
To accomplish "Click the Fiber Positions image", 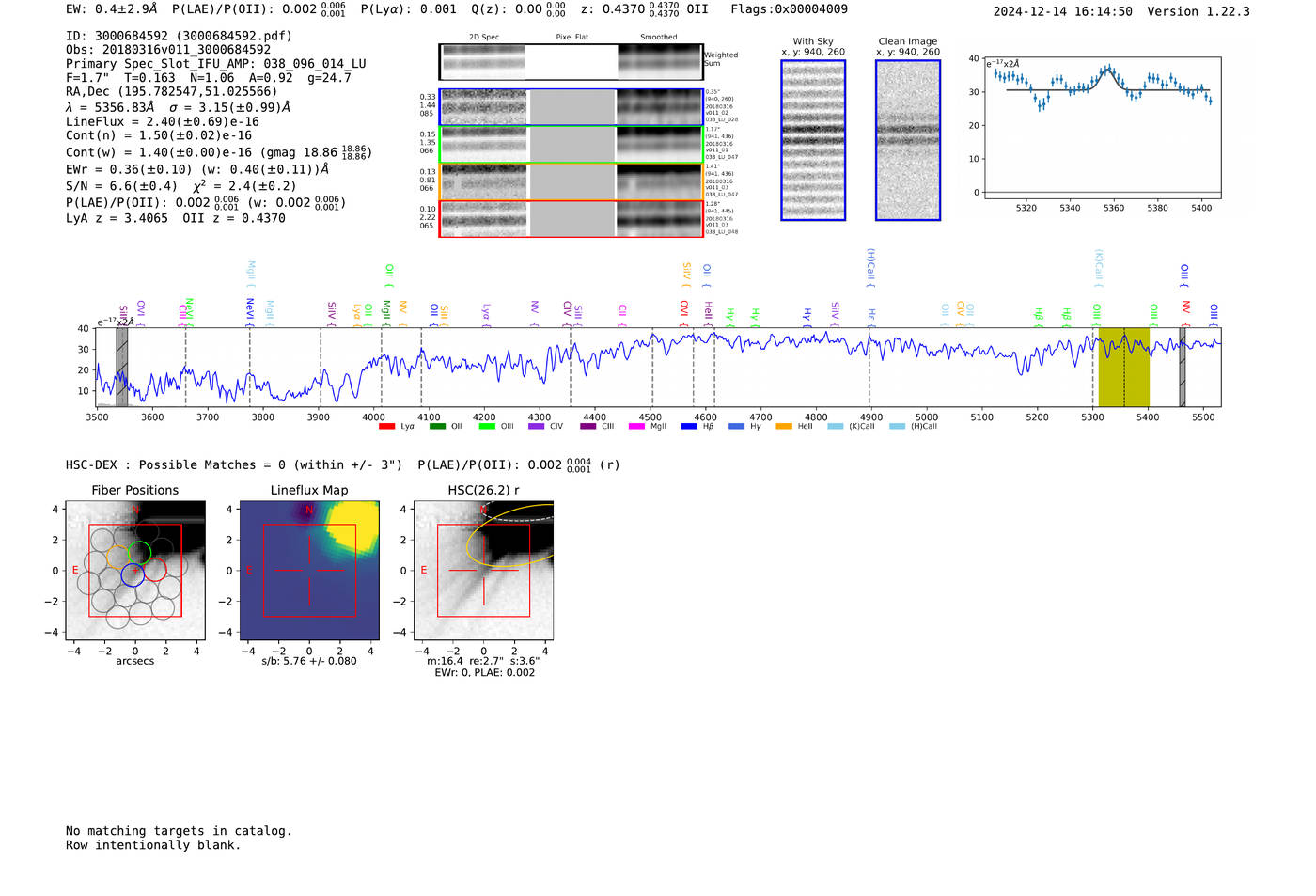I will coord(135,571).
